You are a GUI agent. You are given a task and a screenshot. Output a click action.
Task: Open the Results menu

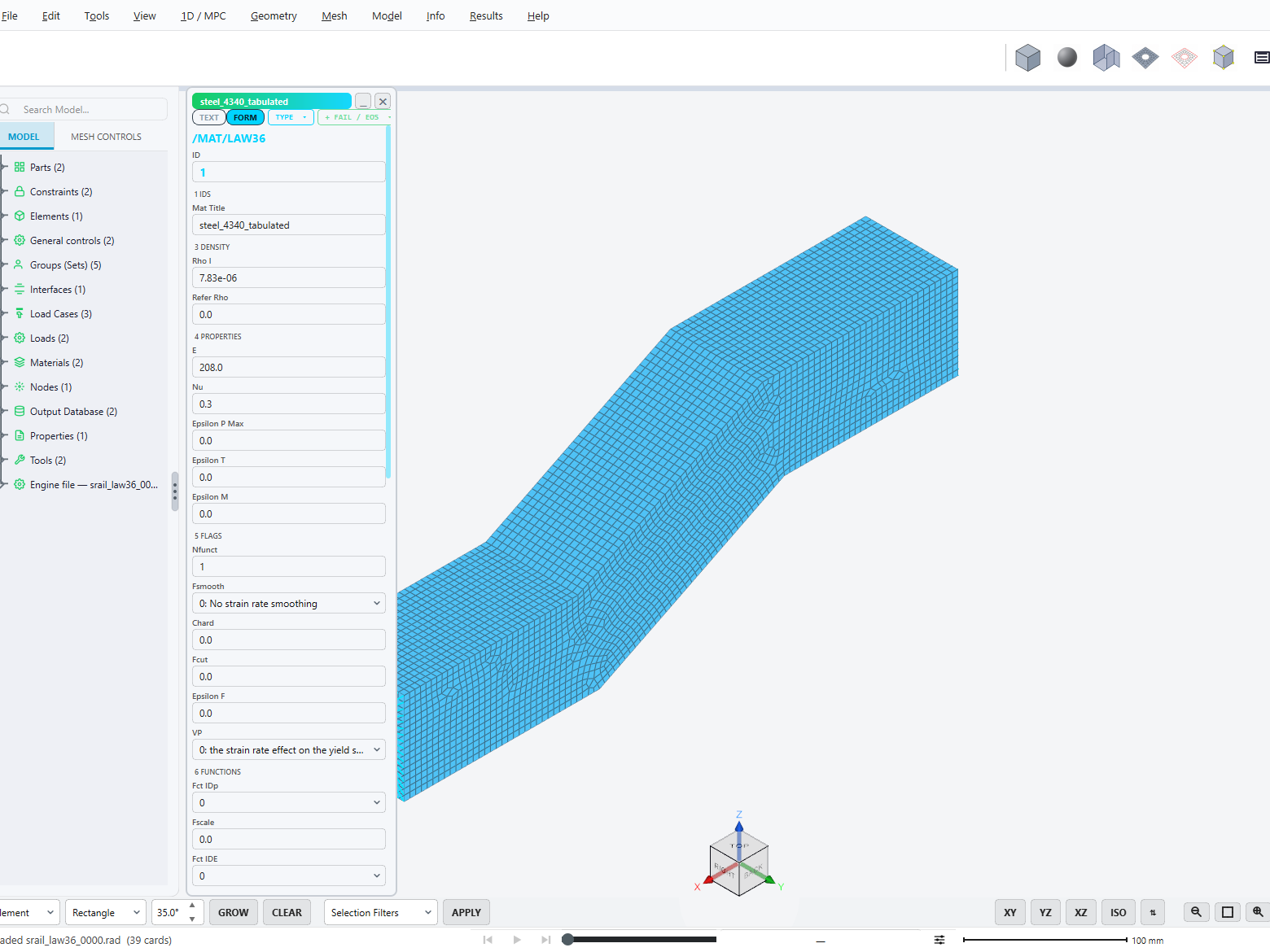[486, 15]
